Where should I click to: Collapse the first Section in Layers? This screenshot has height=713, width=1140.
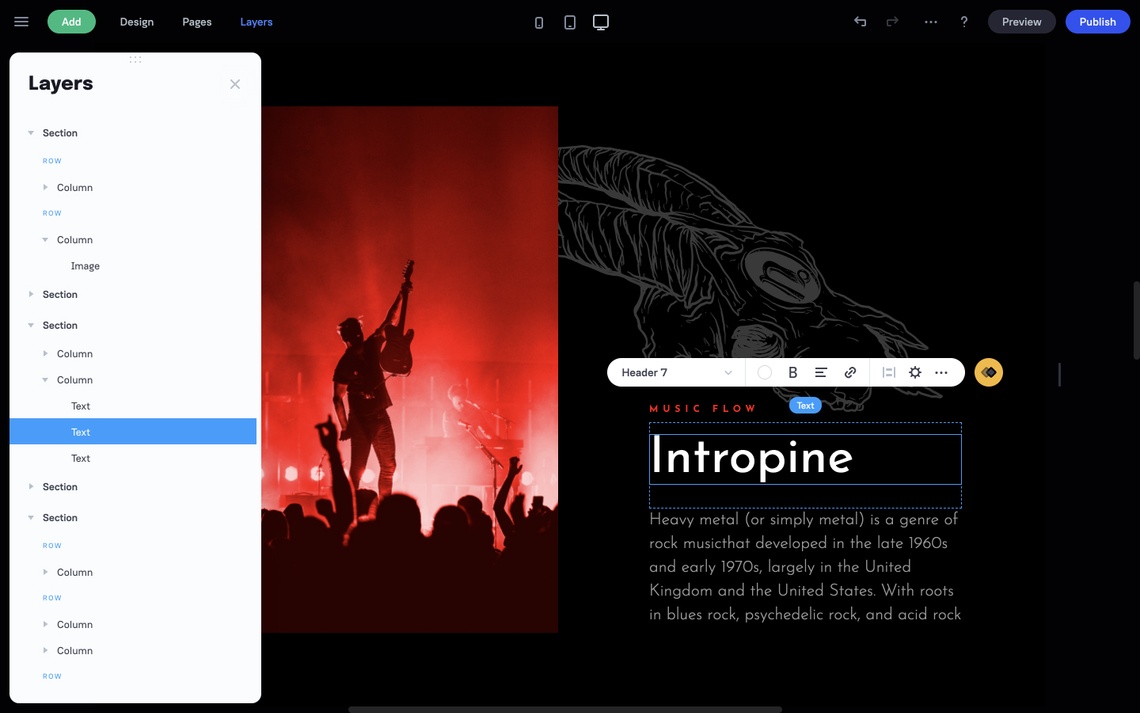31,133
